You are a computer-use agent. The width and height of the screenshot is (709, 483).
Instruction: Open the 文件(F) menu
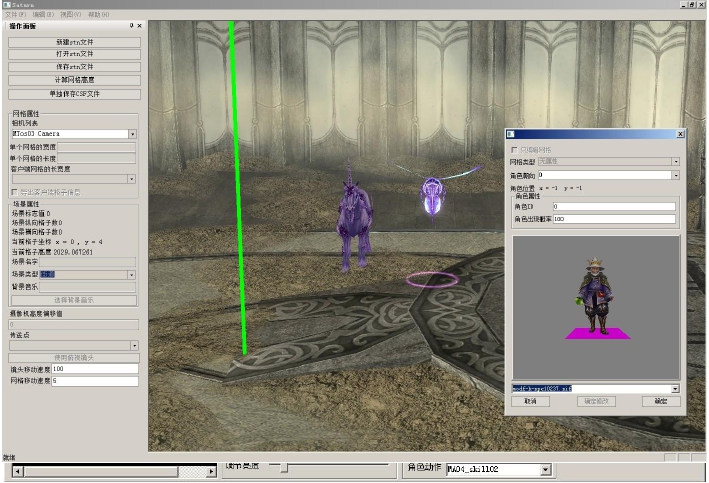15,14
